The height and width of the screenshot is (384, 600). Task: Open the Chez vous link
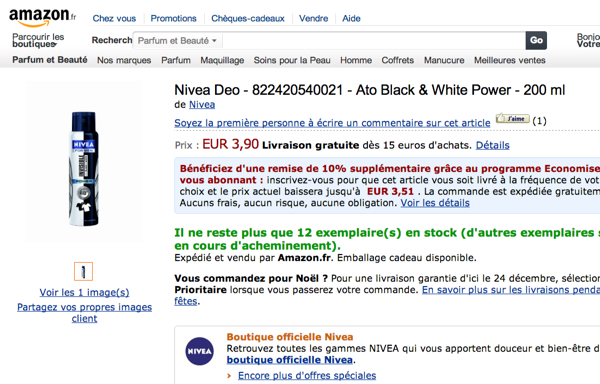[114, 18]
